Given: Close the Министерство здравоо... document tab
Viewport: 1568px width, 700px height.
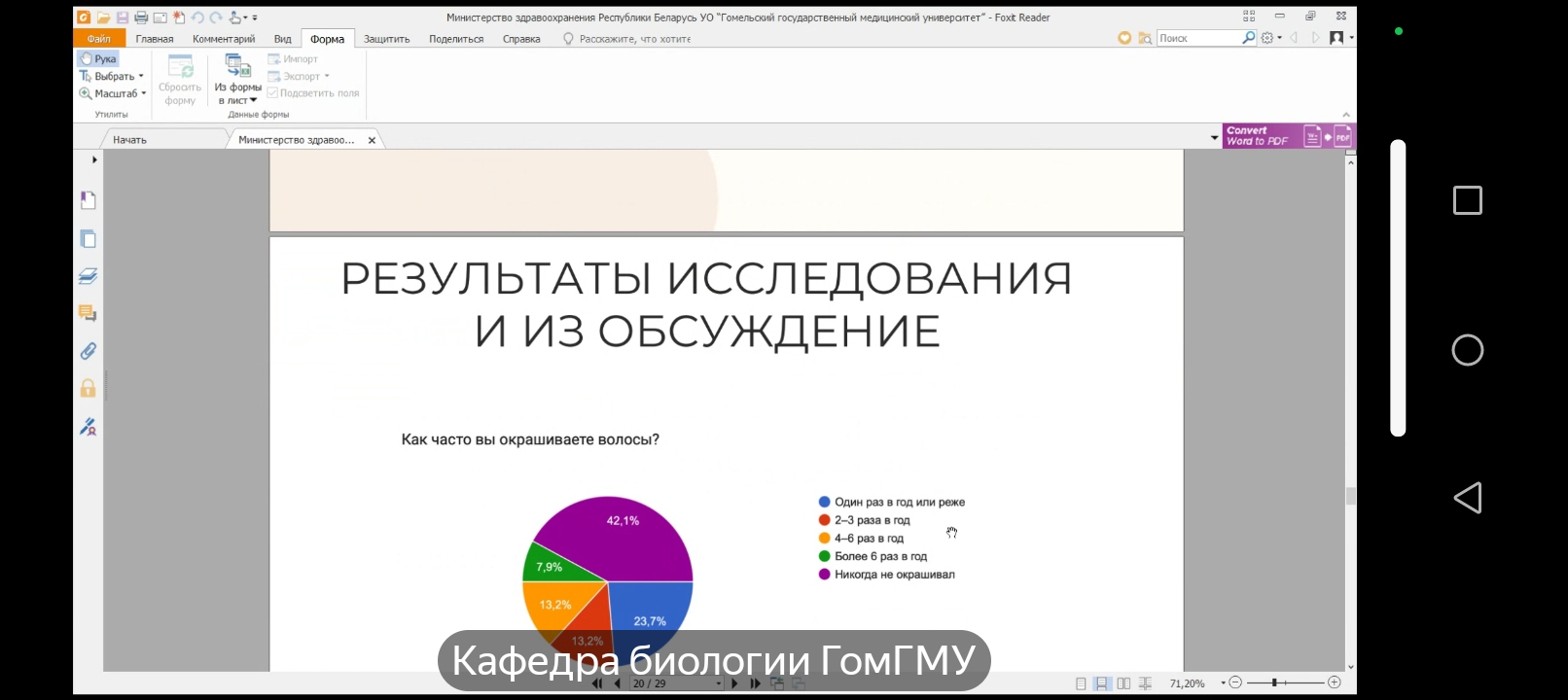Looking at the screenshot, I should pyautogui.click(x=372, y=140).
